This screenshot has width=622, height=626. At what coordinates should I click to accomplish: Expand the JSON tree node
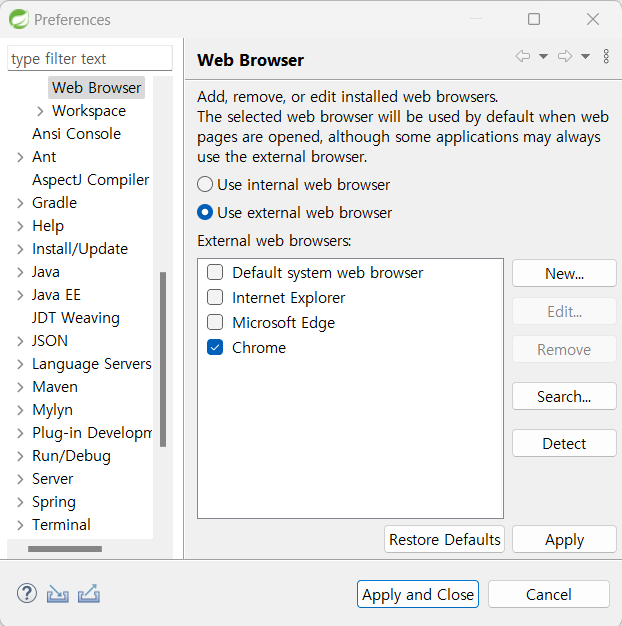coord(20,341)
